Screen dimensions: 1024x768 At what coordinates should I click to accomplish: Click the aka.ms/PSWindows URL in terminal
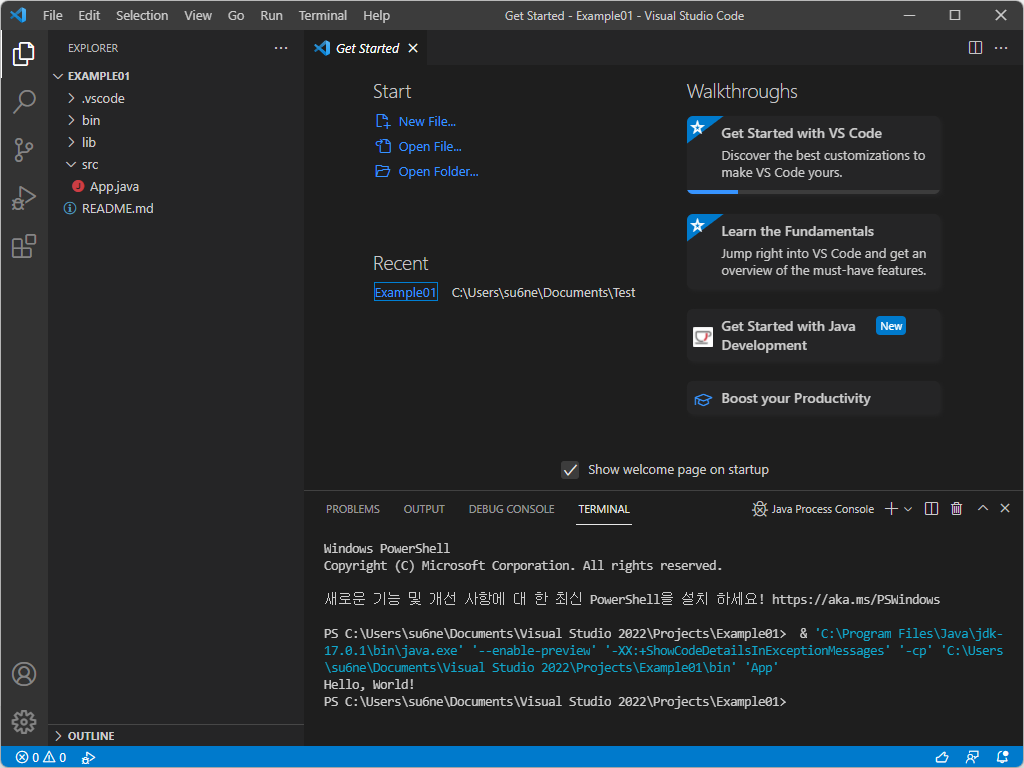point(856,600)
